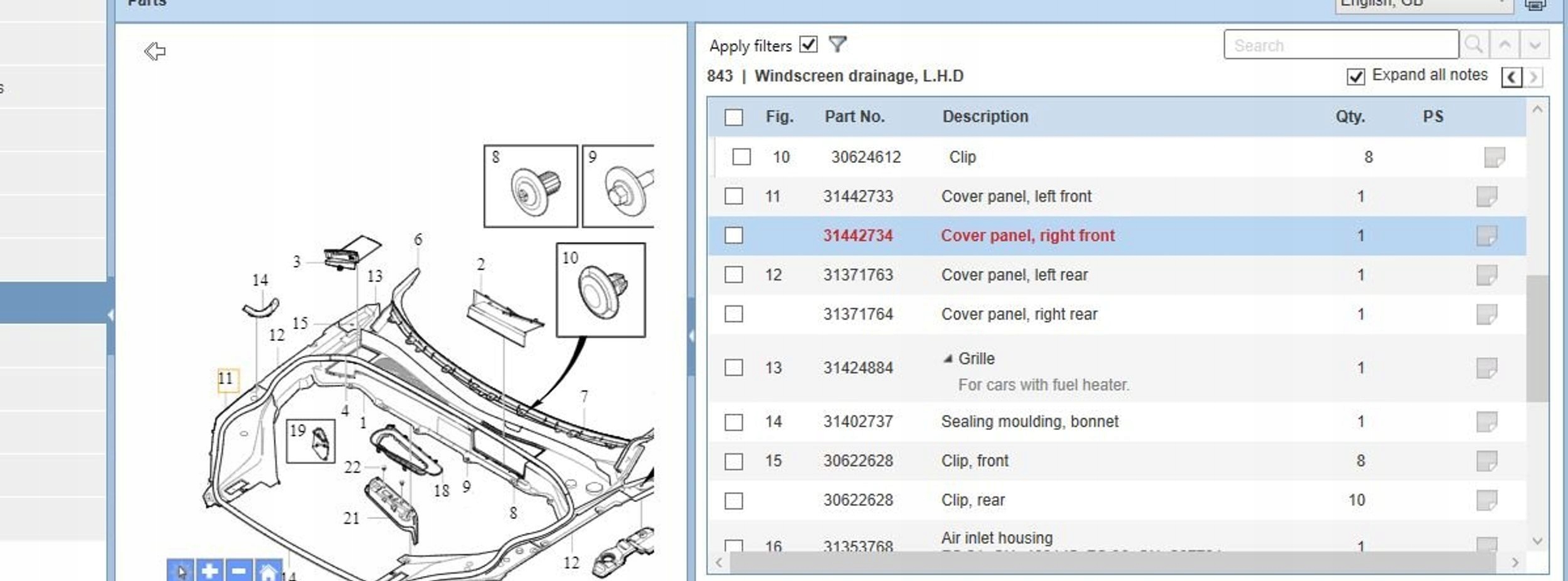1568x581 pixels.
Task: Tick the select-all checkbox in table header
Action: click(734, 117)
